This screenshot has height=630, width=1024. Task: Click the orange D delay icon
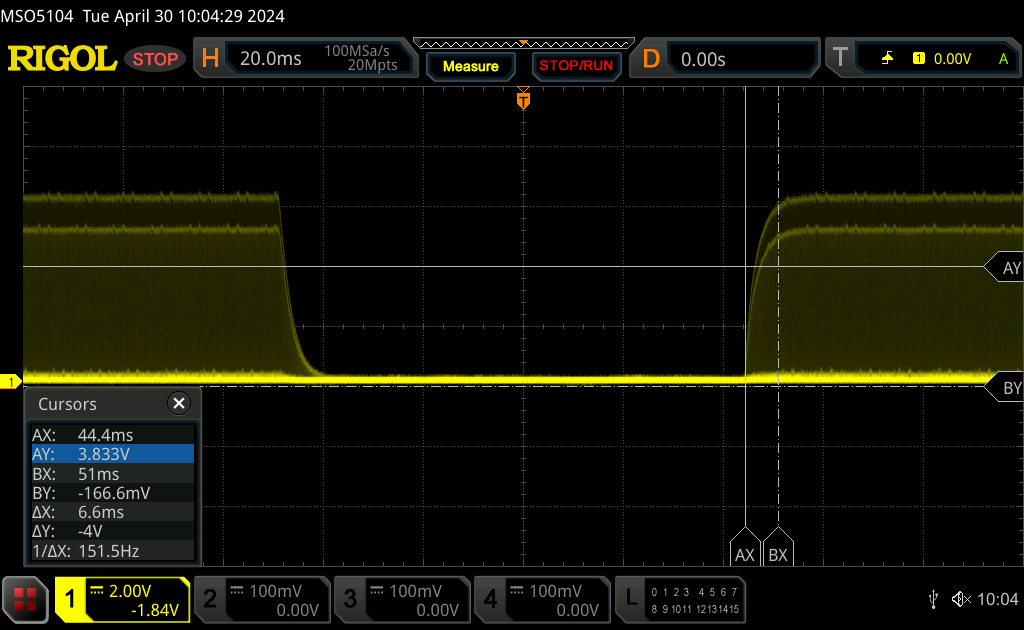click(651, 59)
